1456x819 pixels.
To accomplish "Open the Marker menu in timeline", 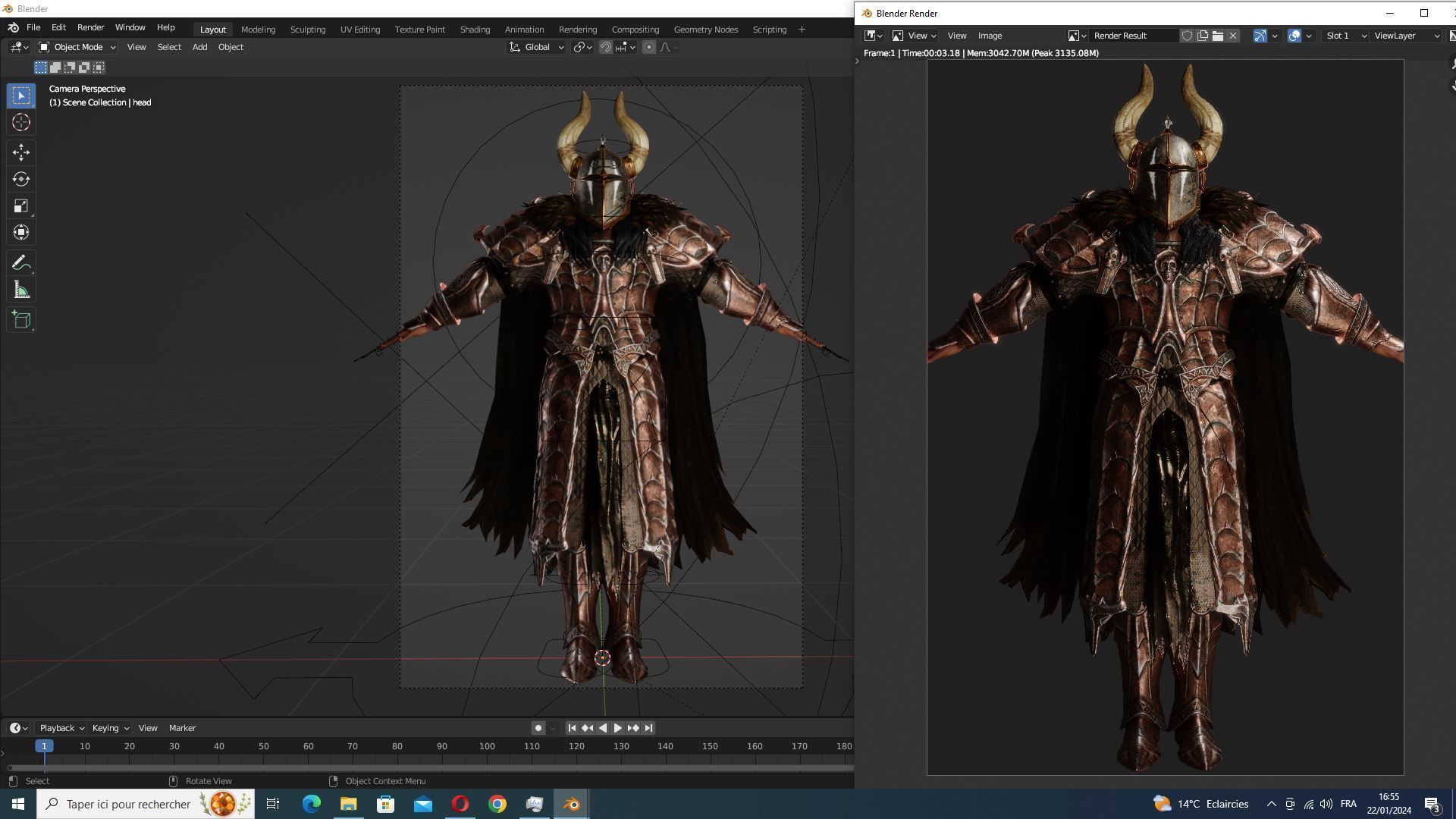I will [182, 728].
